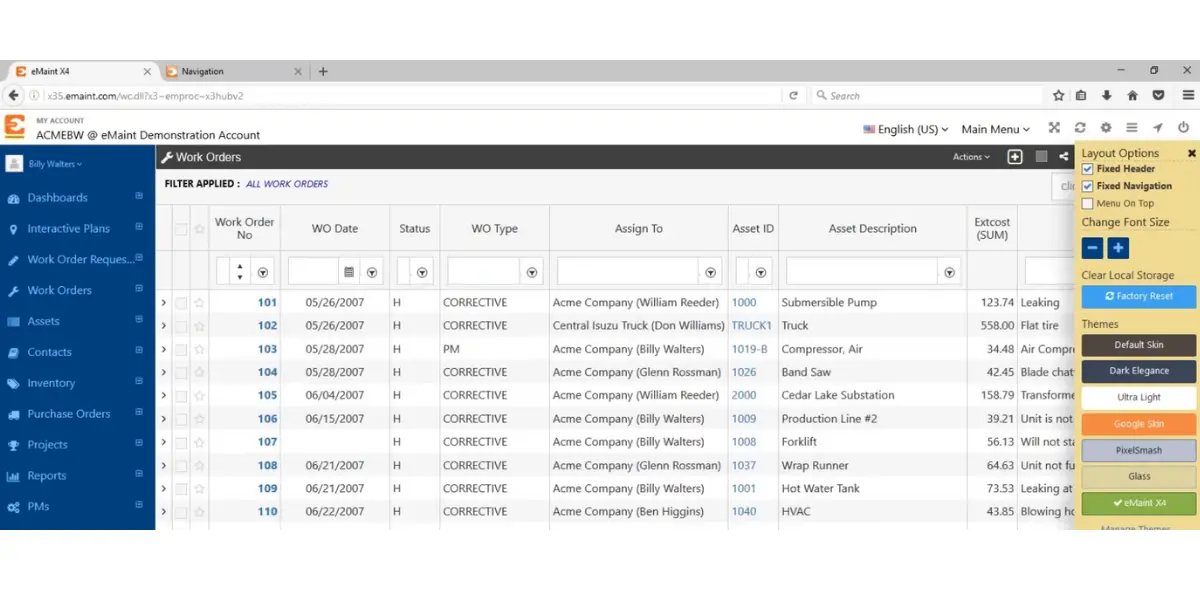Decrease font size with minus button
This screenshot has width=1200, height=600.
1092,247
